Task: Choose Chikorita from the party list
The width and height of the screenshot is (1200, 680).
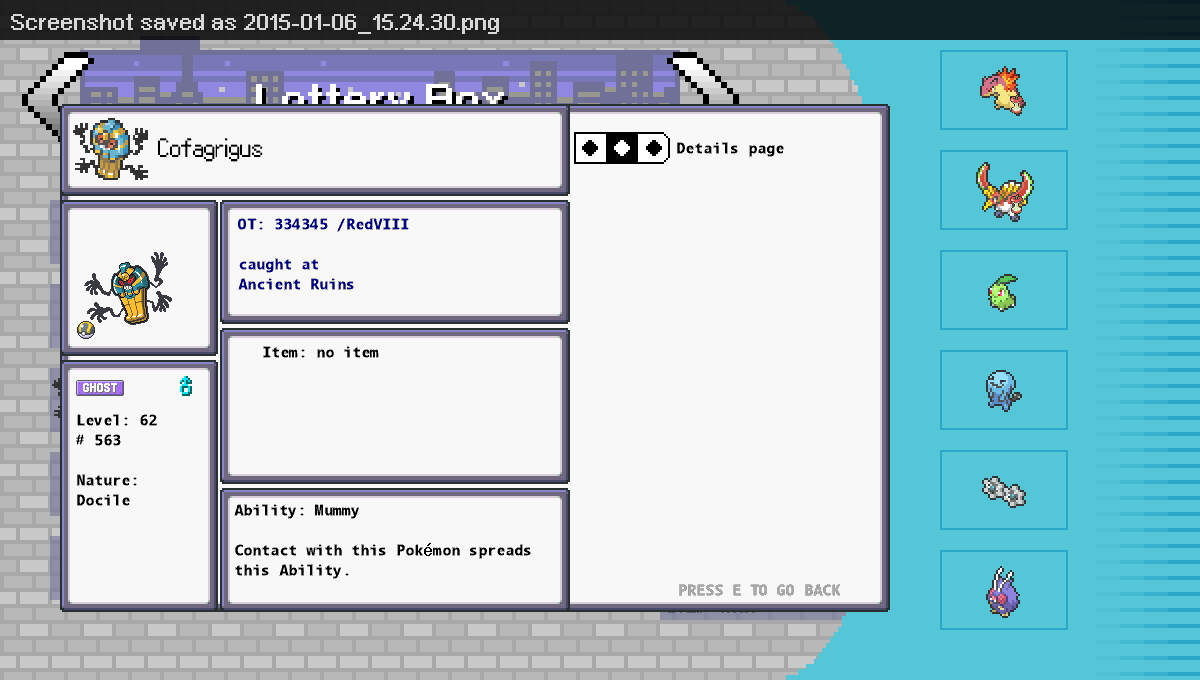Action: [1003, 290]
